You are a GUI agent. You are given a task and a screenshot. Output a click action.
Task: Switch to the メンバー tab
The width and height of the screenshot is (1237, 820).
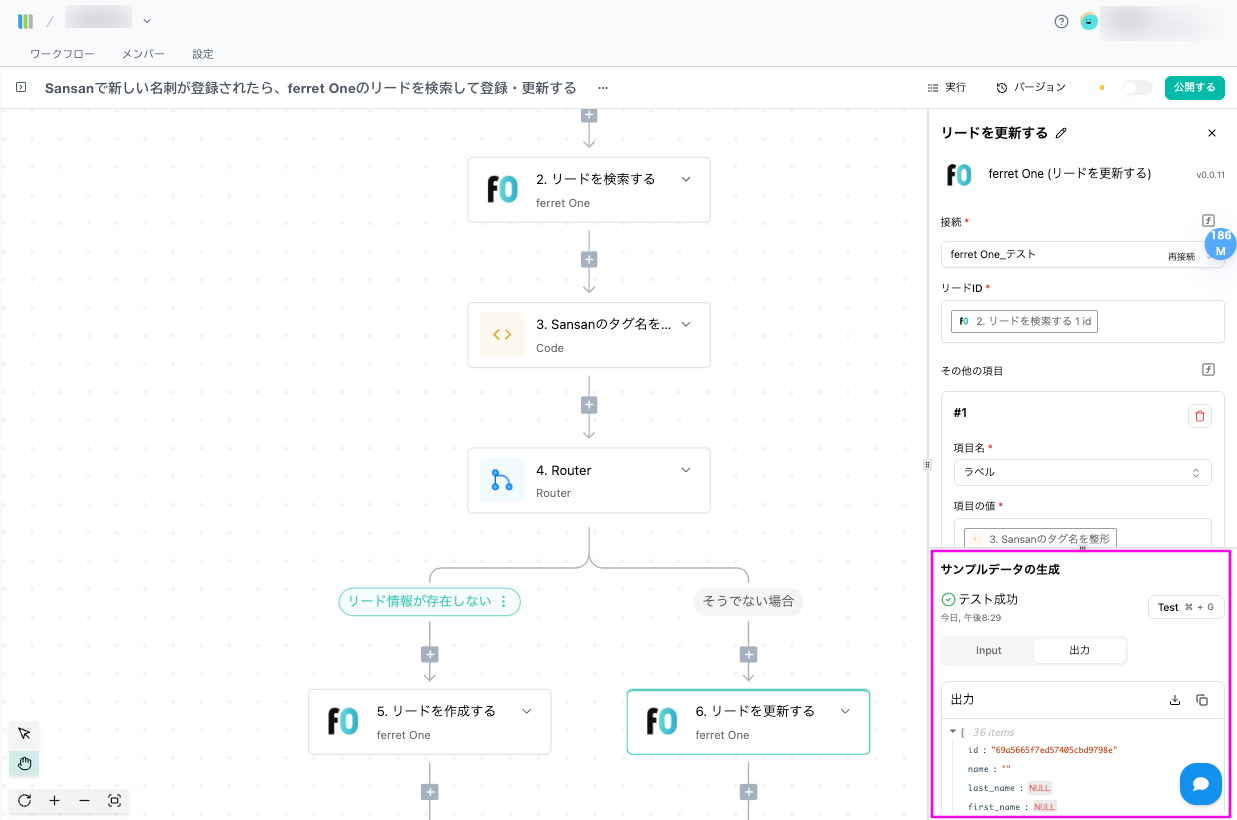coord(143,54)
